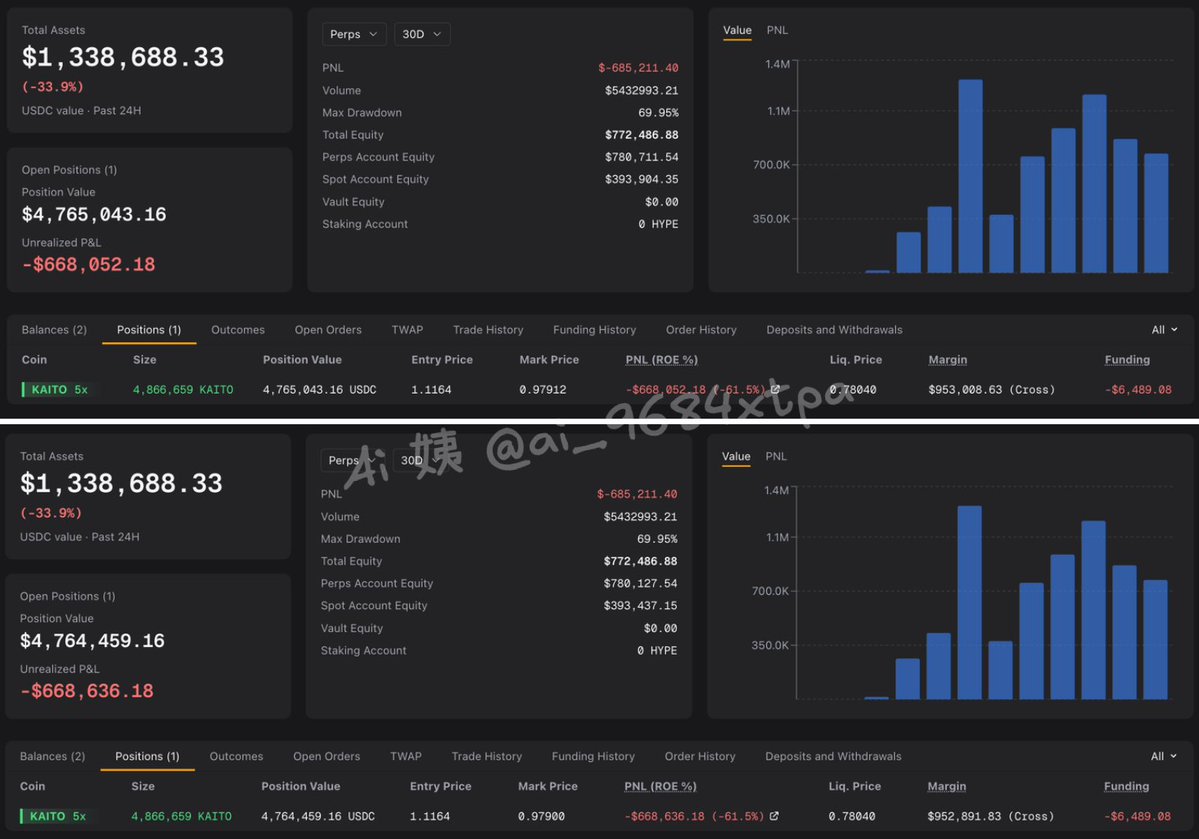This screenshot has height=839, width=1199.
Task: Click the upper Margin column header
Action: (x=947, y=359)
